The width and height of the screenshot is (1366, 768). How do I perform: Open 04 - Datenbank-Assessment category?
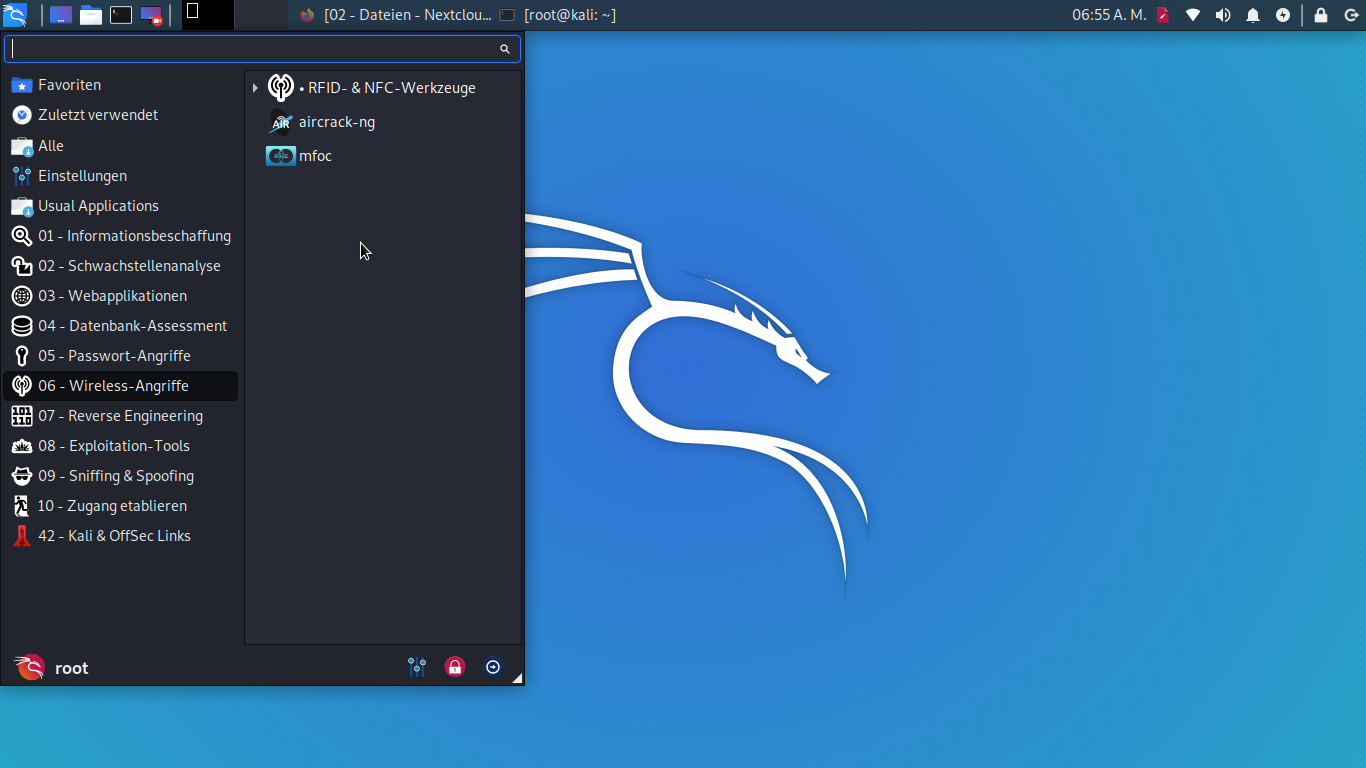pyautogui.click(x=121, y=326)
